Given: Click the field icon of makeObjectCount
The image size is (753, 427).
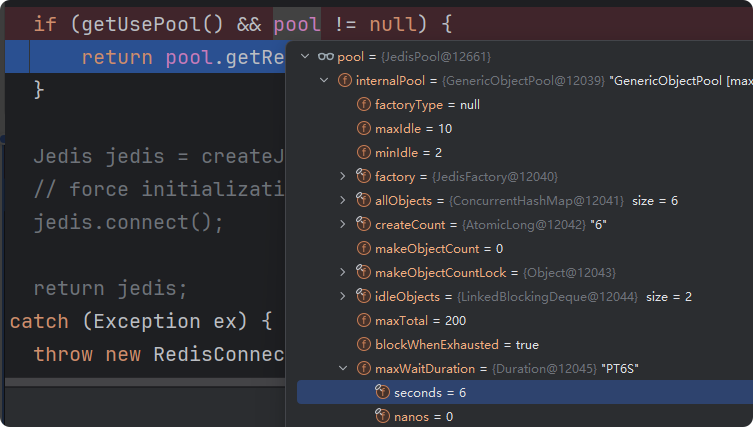Looking at the screenshot, I should [364, 248].
